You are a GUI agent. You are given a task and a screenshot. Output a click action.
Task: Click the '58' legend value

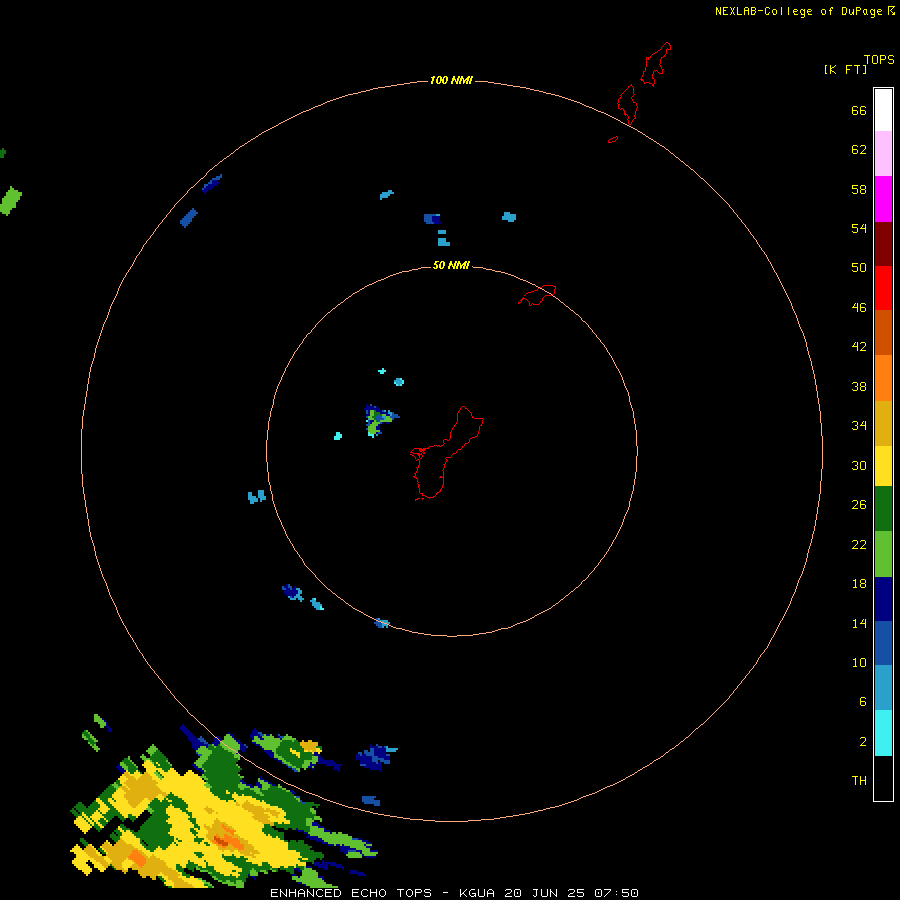coord(859,189)
